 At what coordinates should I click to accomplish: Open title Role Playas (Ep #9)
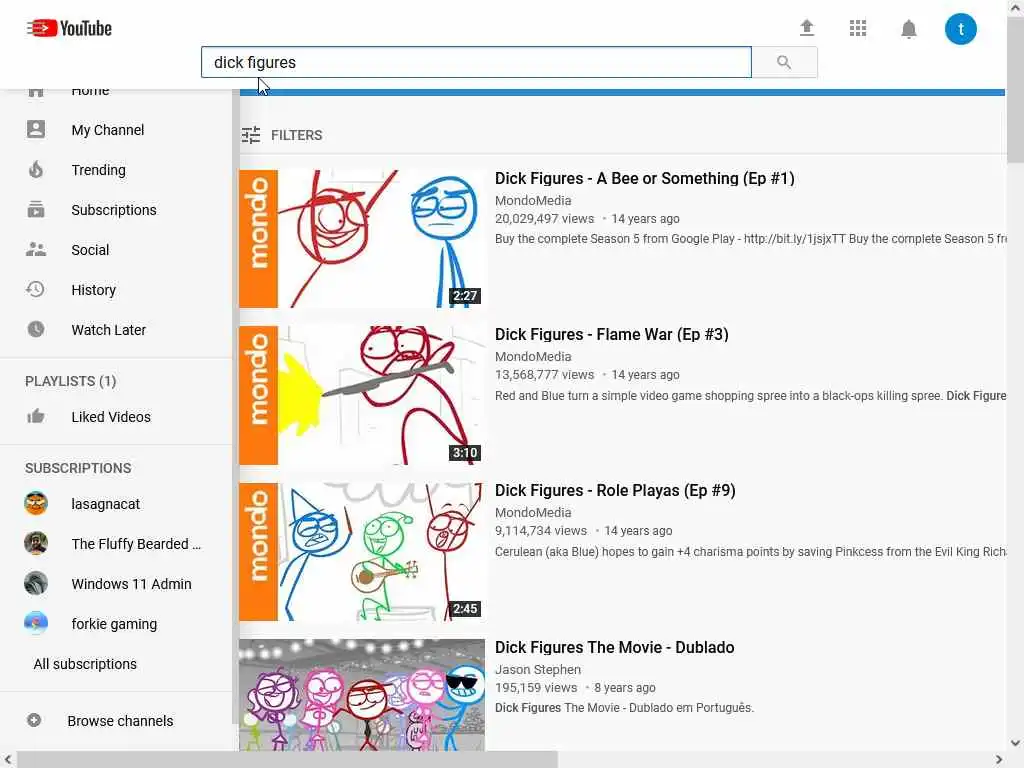[615, 490]
